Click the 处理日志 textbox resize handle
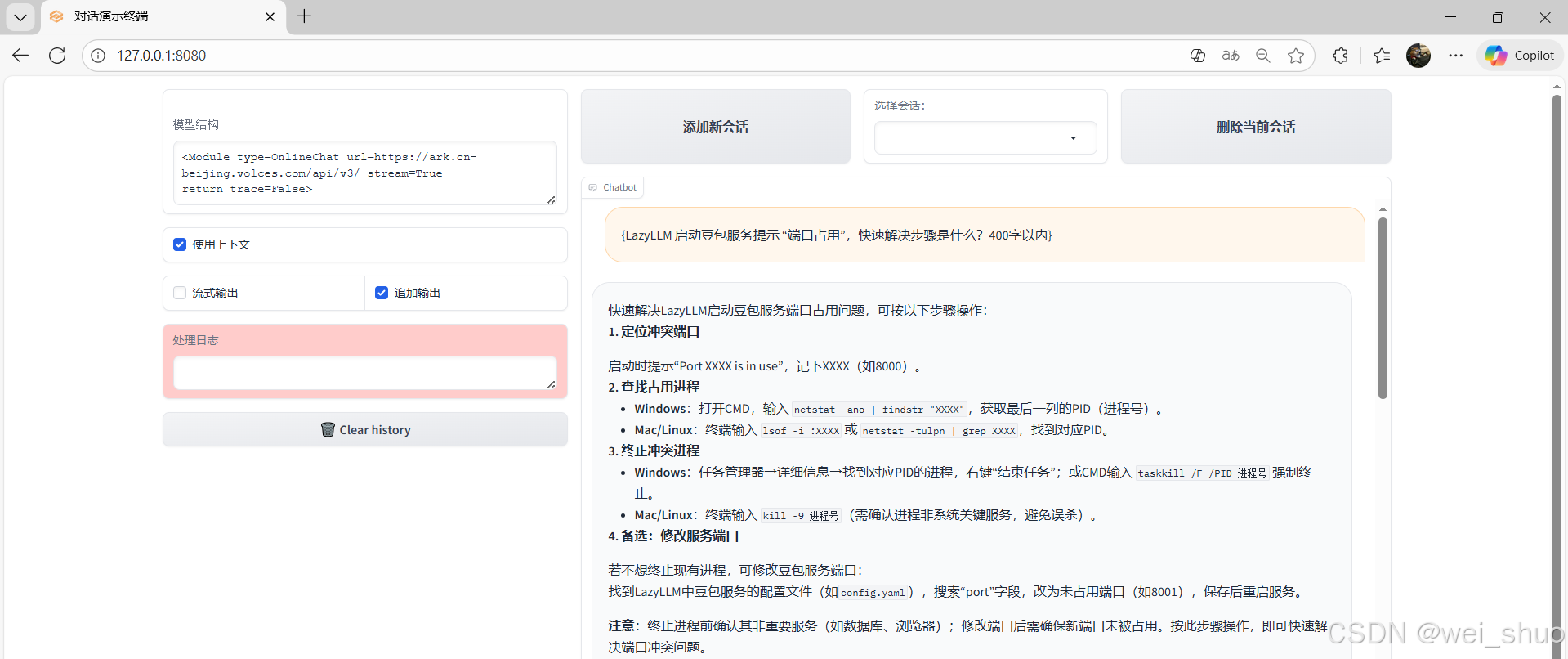Image resolution: width=1568 pixels, height=659 pixels. (x=552, y=384)
